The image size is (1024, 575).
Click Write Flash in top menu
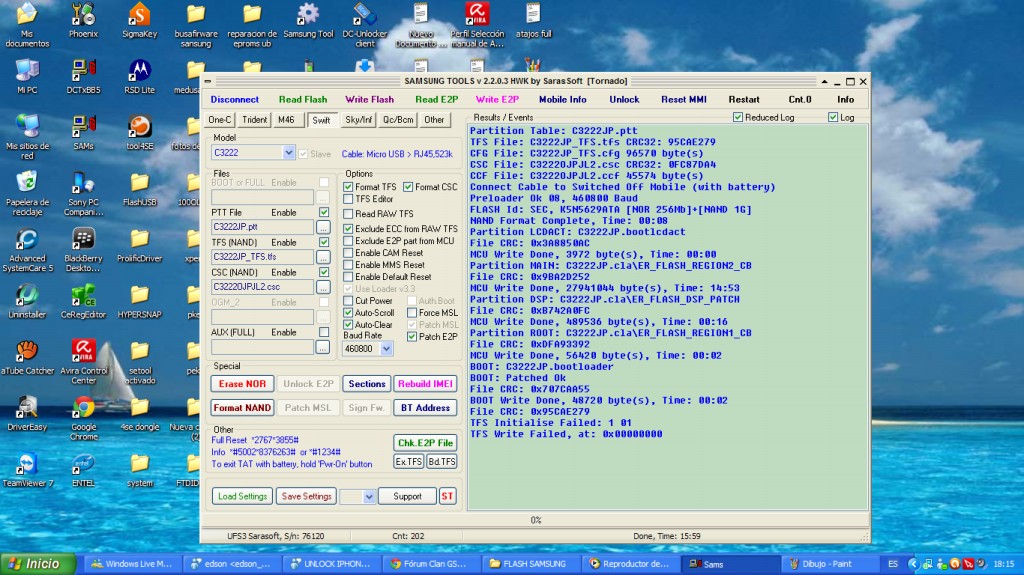[370, 99]
